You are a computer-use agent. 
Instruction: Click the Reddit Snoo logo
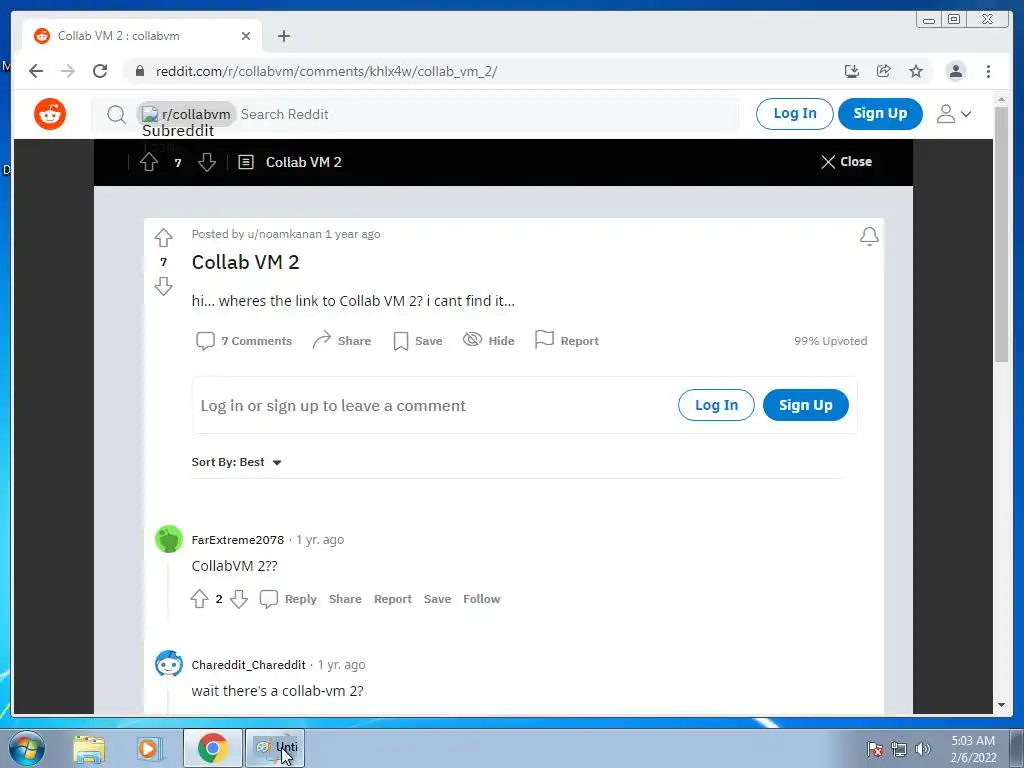50,114
